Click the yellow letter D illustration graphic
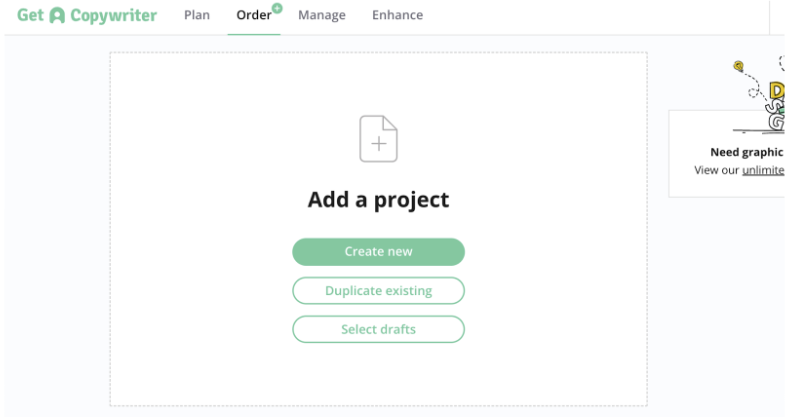This screenshot has height=420, width=785. point(777,91)
